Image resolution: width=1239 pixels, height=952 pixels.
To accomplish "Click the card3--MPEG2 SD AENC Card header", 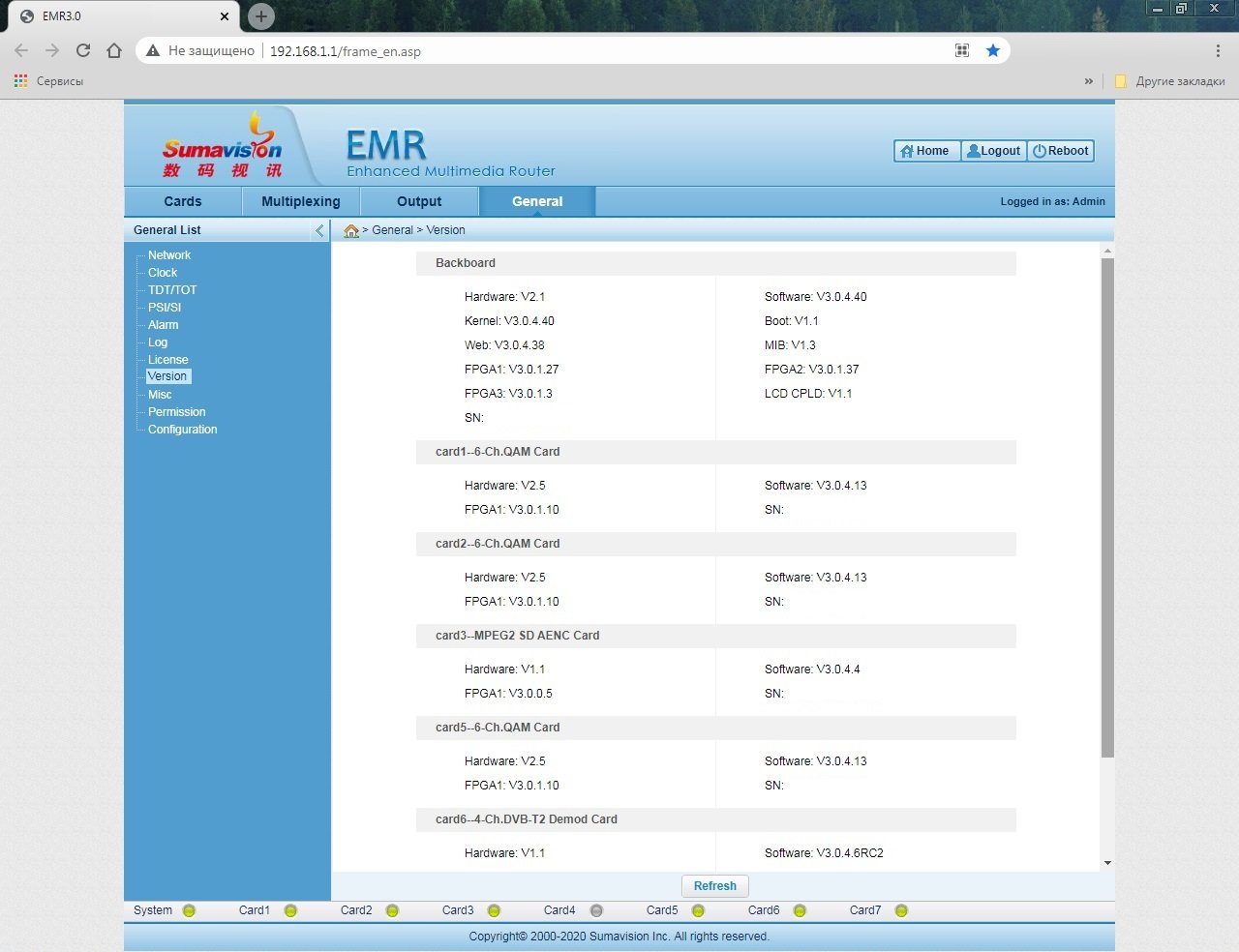I will [x=716, y=636].
